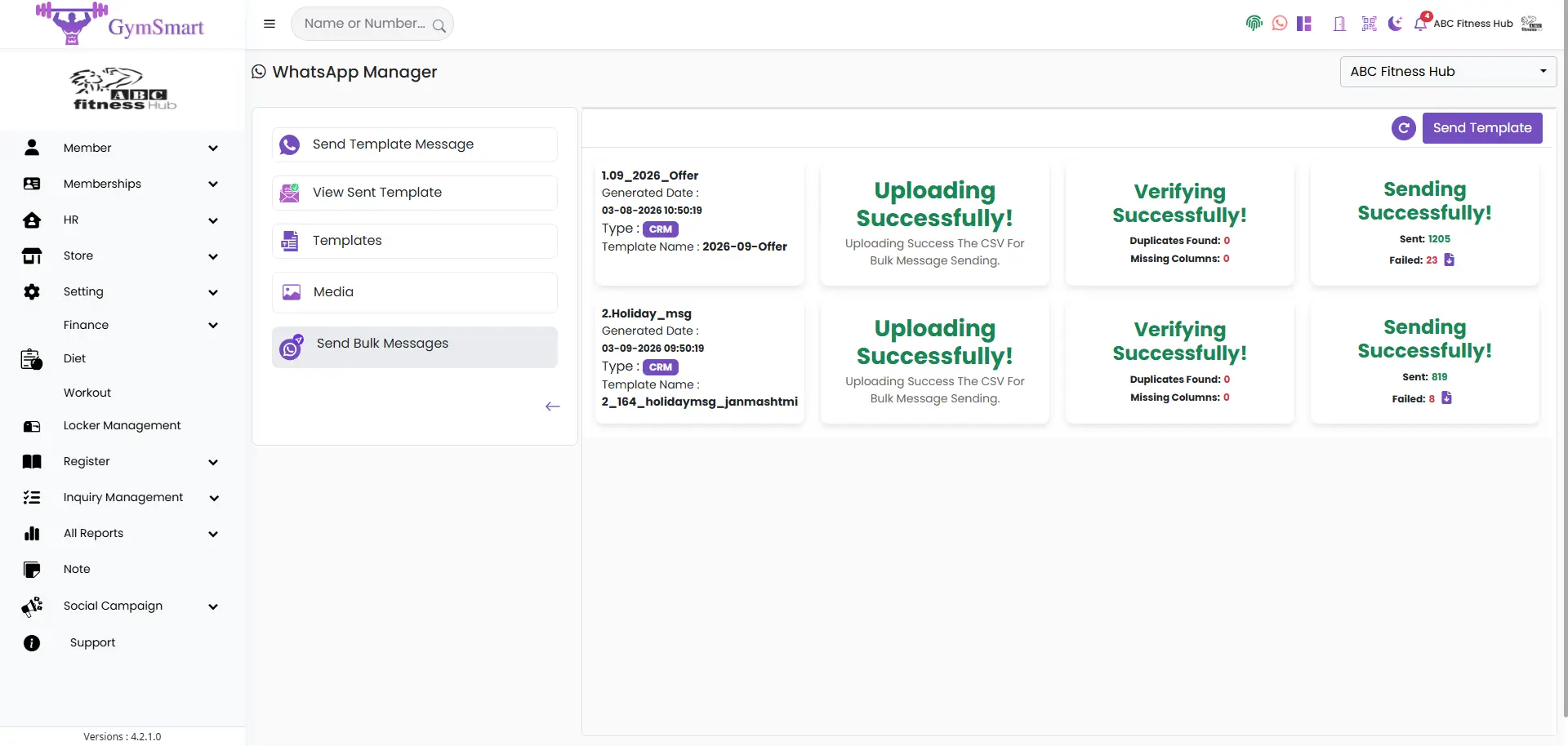
Task: Toggle dark mode with the moon icon
Action: 1395,24
